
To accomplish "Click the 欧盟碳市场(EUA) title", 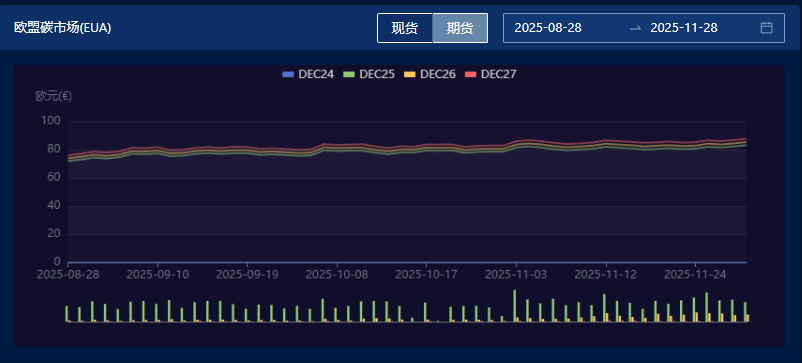I will click(x=62, y=28).
